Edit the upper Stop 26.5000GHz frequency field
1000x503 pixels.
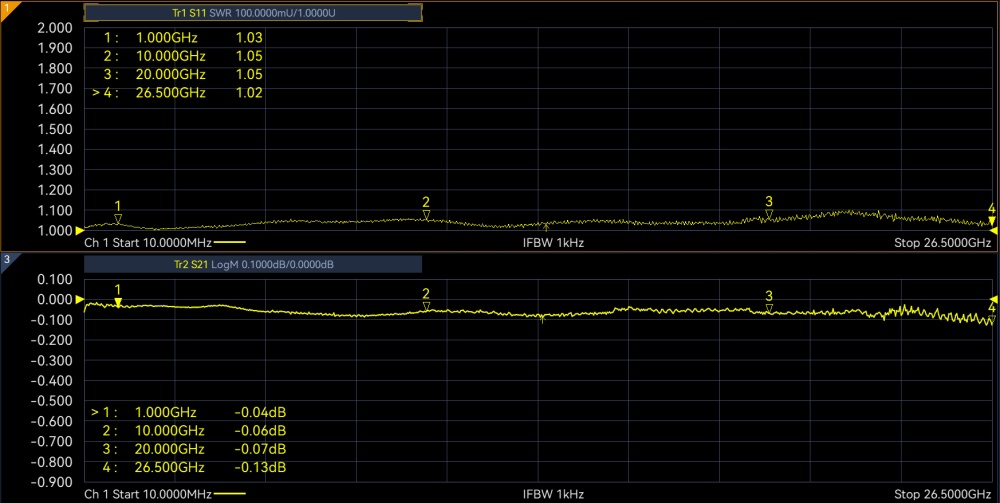point(941,242)
